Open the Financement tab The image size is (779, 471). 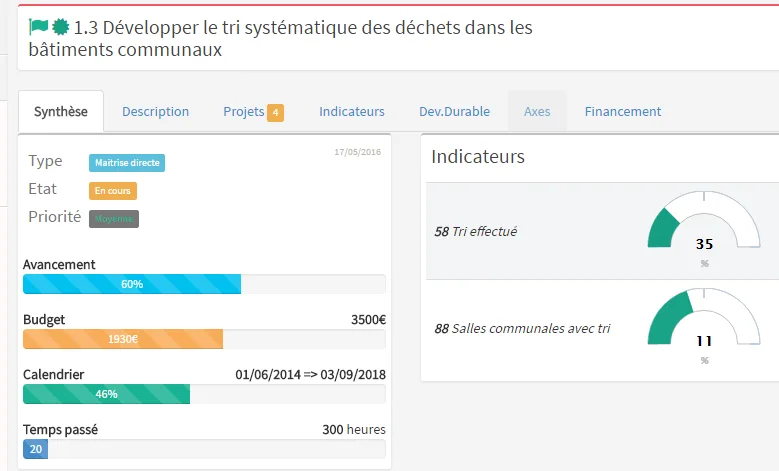(623, 111)
